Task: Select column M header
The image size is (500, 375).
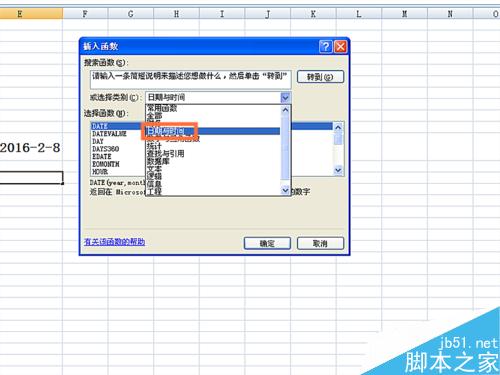Action: [405, 14]
